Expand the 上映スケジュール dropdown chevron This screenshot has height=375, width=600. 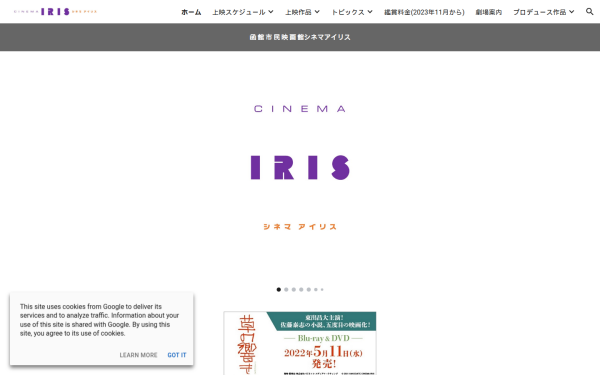tap(271, 12)
